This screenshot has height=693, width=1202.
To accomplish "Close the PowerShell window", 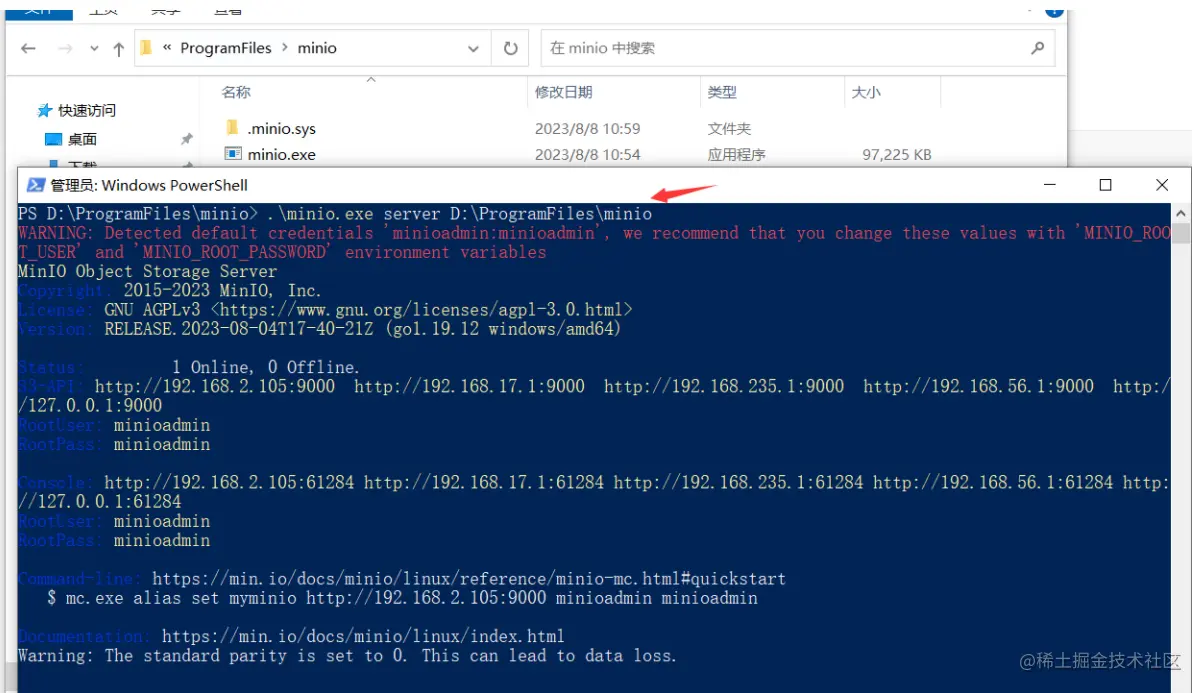I will [x=1162, y=185].
